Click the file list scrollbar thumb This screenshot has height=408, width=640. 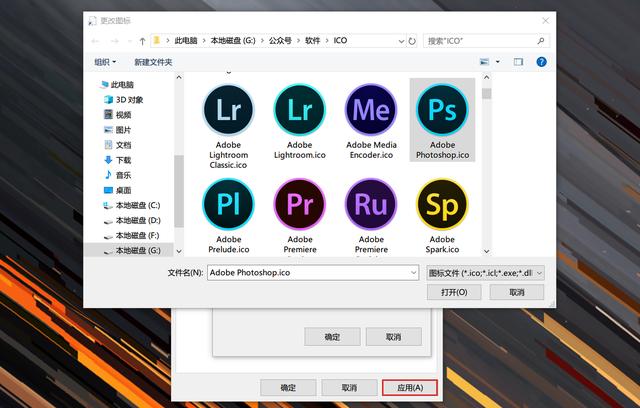pyautogui.click(x=486, y=93)
